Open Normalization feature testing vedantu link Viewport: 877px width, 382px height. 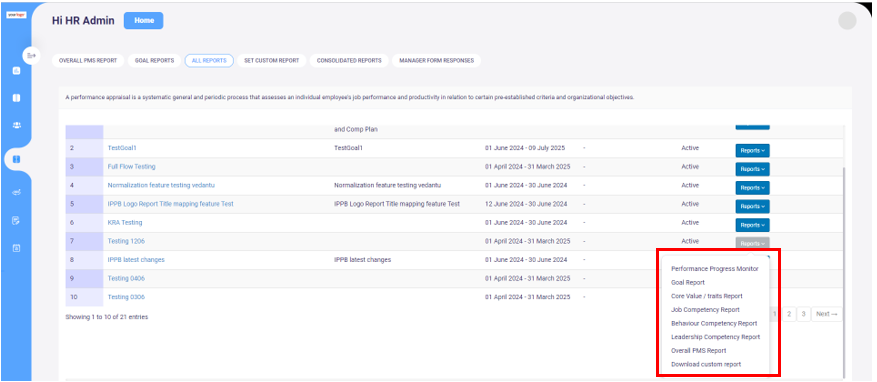[161, 185]
